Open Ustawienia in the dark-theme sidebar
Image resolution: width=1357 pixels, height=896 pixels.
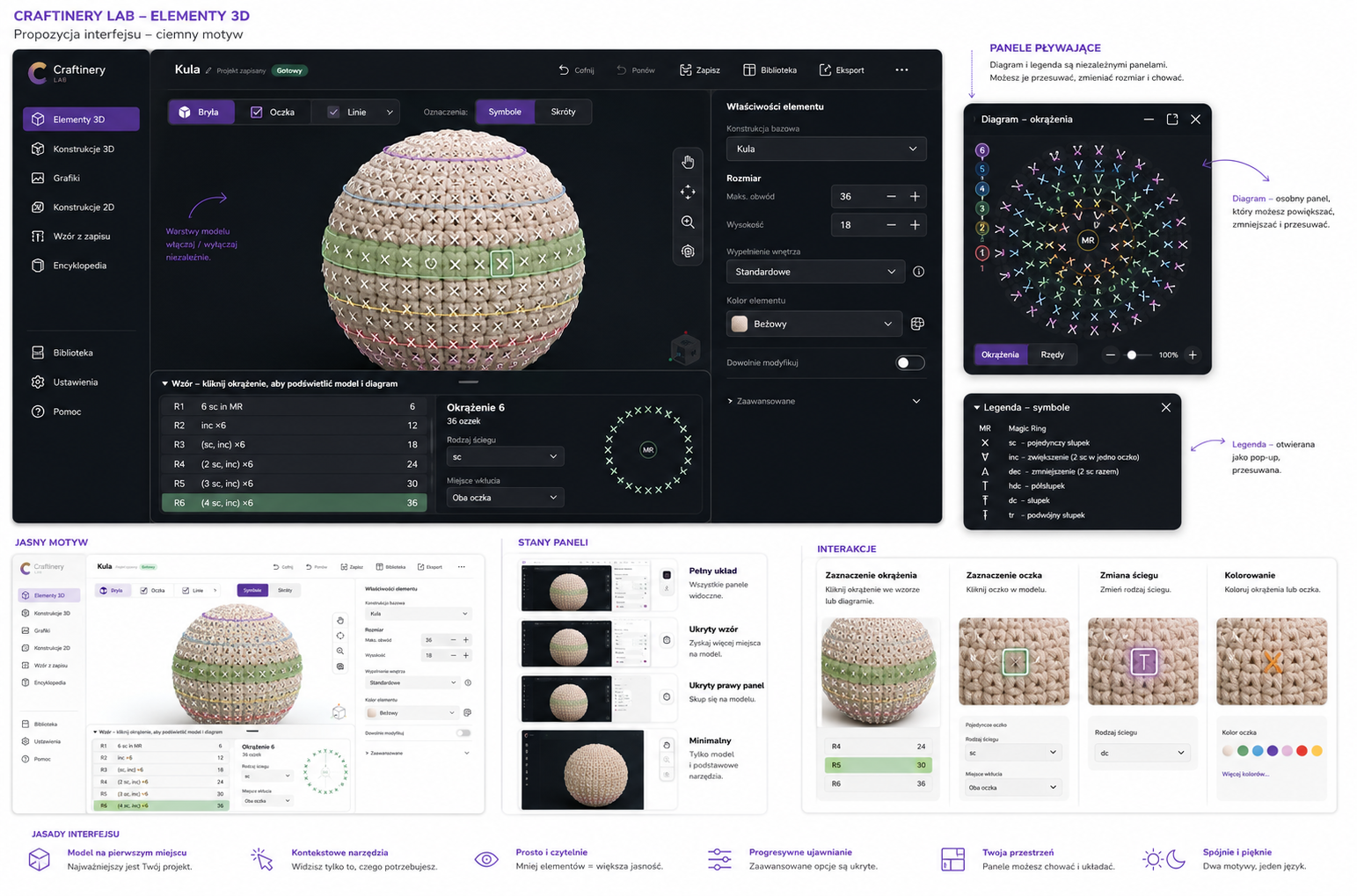(x=80, y=382)
